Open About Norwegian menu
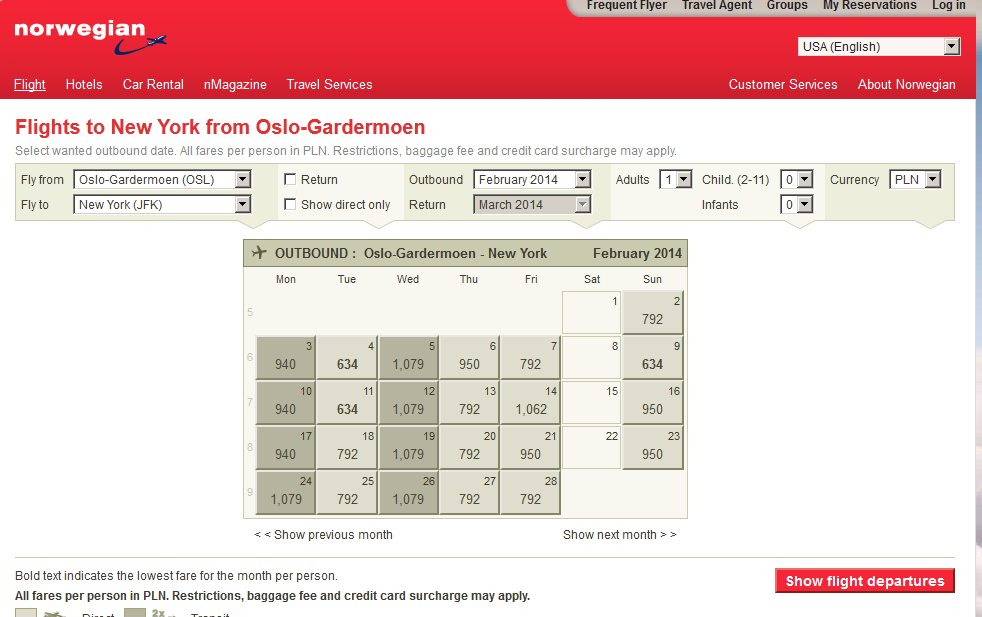The image size is (982, 617). click(906, 84)
